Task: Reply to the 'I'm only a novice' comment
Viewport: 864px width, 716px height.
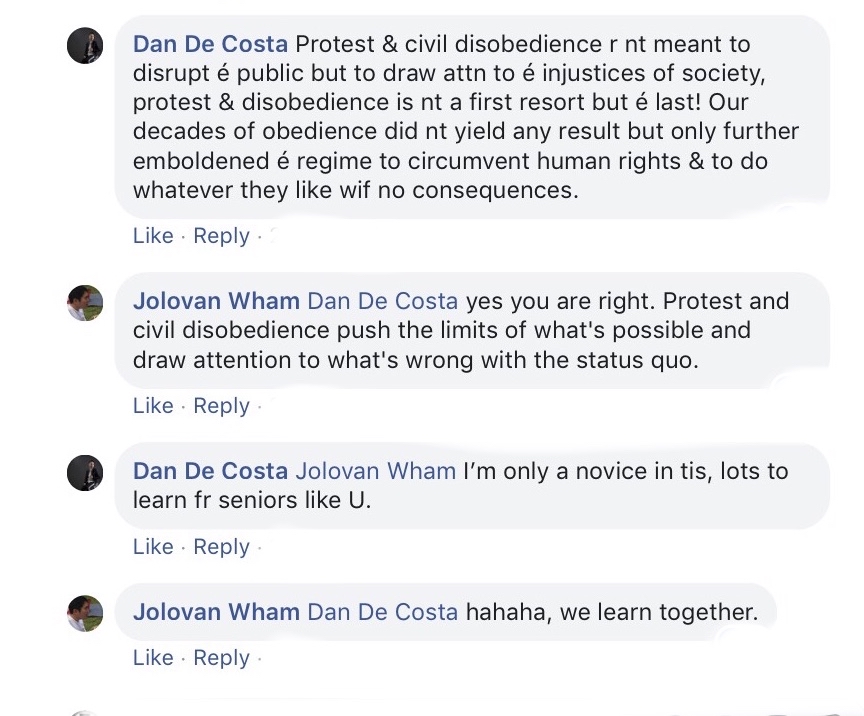Action: 221,547
